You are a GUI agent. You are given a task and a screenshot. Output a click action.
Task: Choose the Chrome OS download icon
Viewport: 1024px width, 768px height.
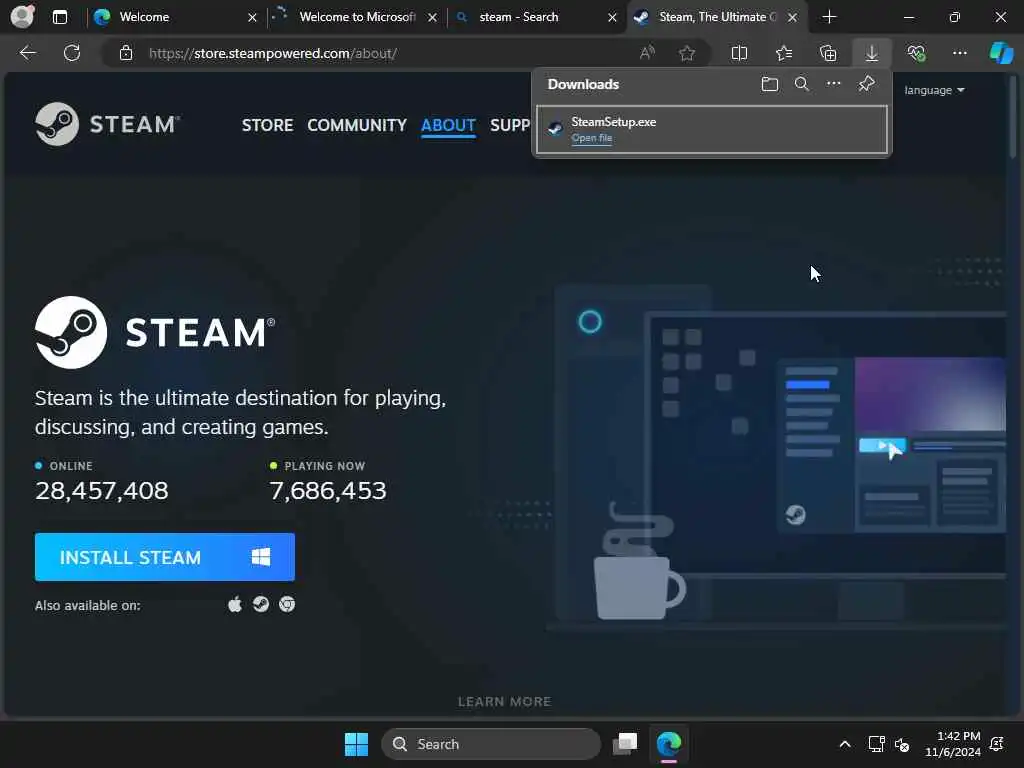(287, 605)
